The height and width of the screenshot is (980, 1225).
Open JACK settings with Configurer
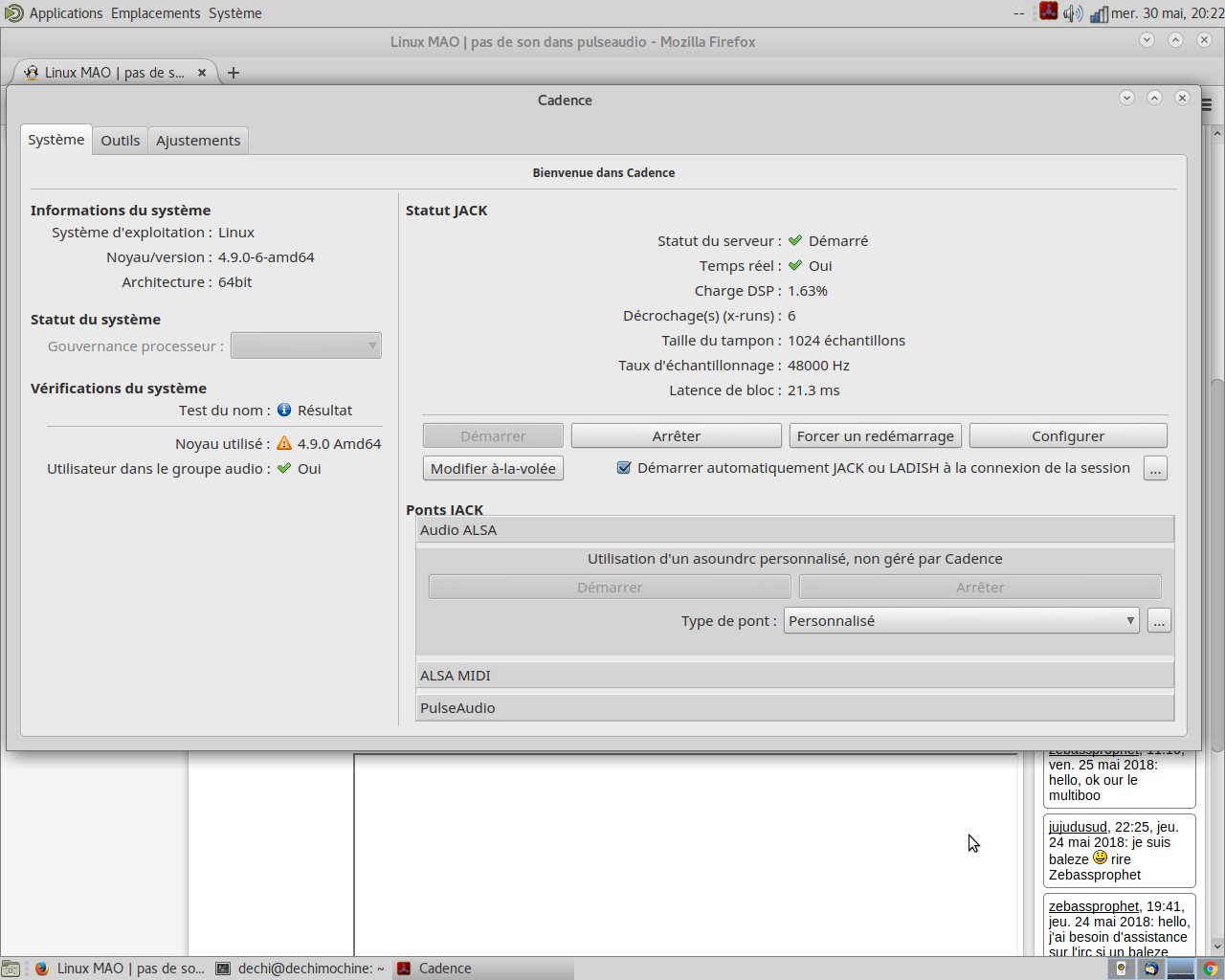click(x=1068, y=436)
